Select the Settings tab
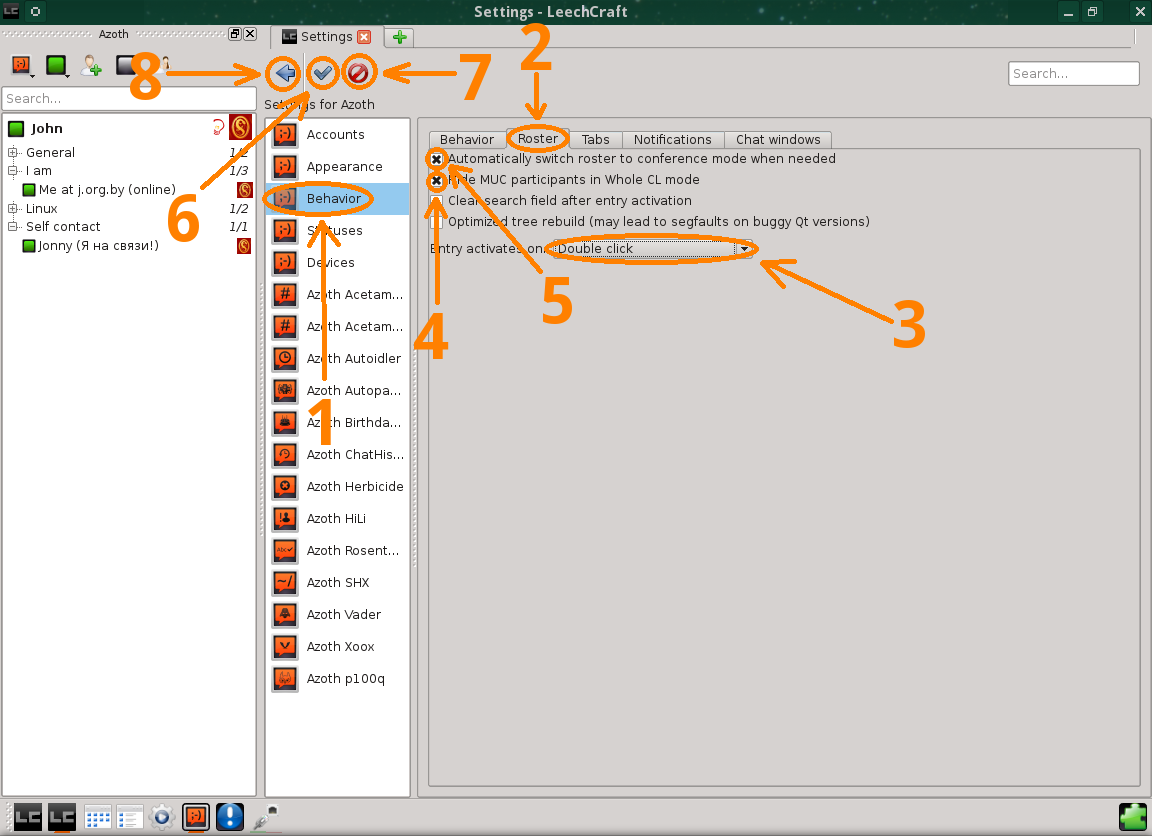 [x=326, y=37]
